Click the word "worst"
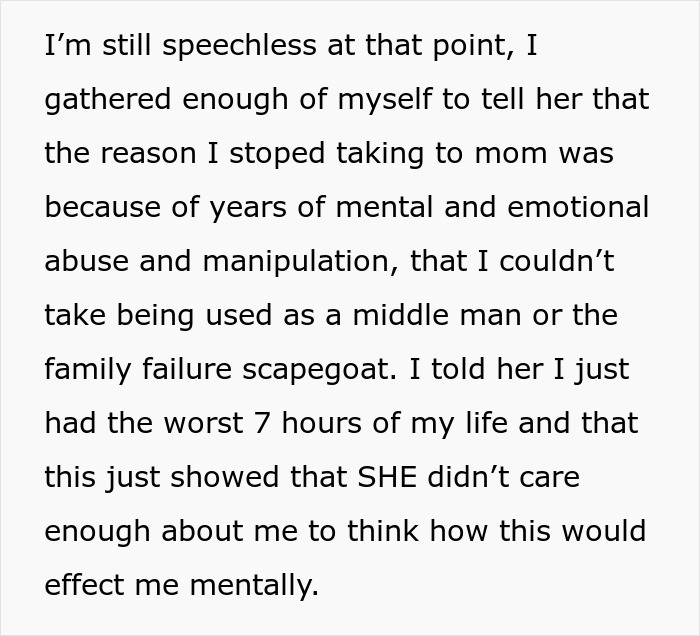This screenshot has height=636, width=700. pyautogui.click(x=203, y=423)
